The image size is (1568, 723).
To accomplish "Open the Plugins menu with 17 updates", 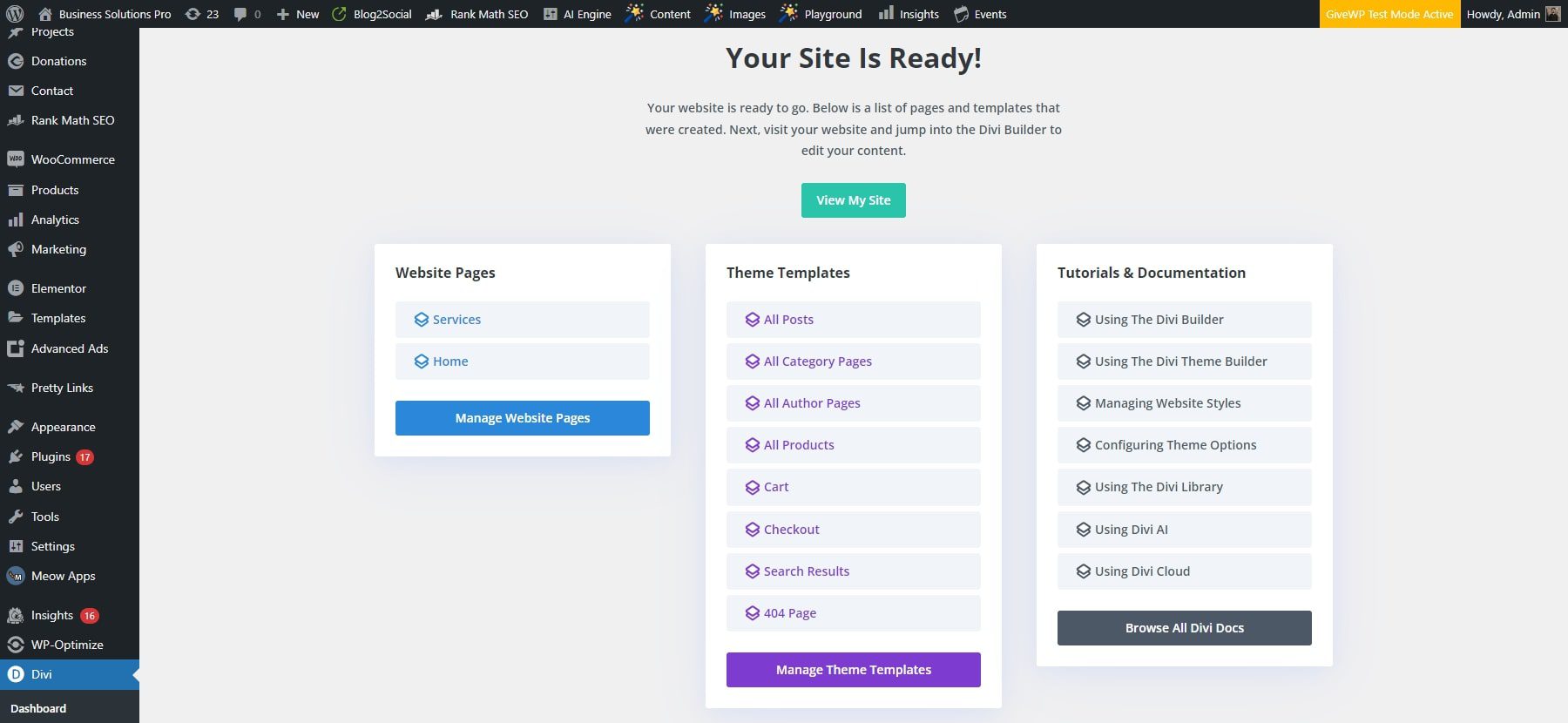I will [51, 456].
